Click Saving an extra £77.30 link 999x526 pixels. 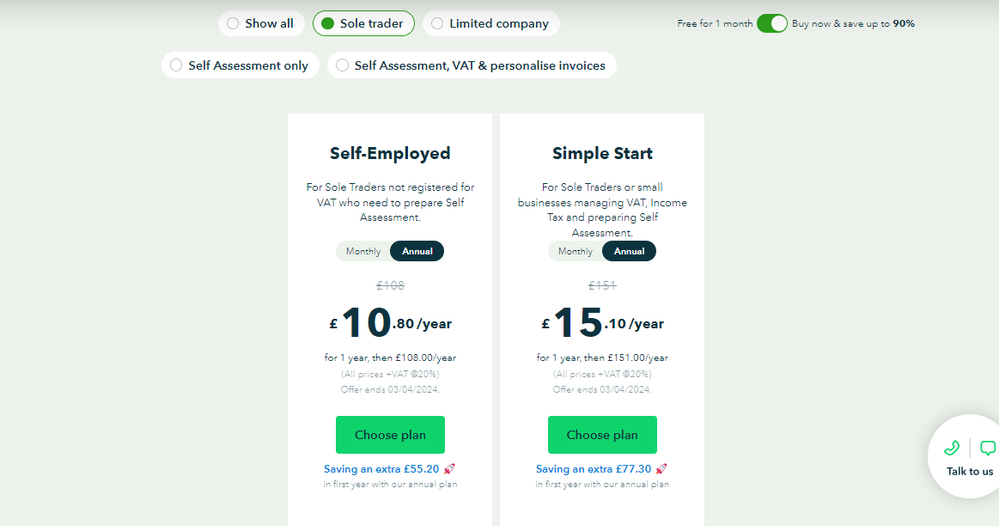click(x=593, y=468)
